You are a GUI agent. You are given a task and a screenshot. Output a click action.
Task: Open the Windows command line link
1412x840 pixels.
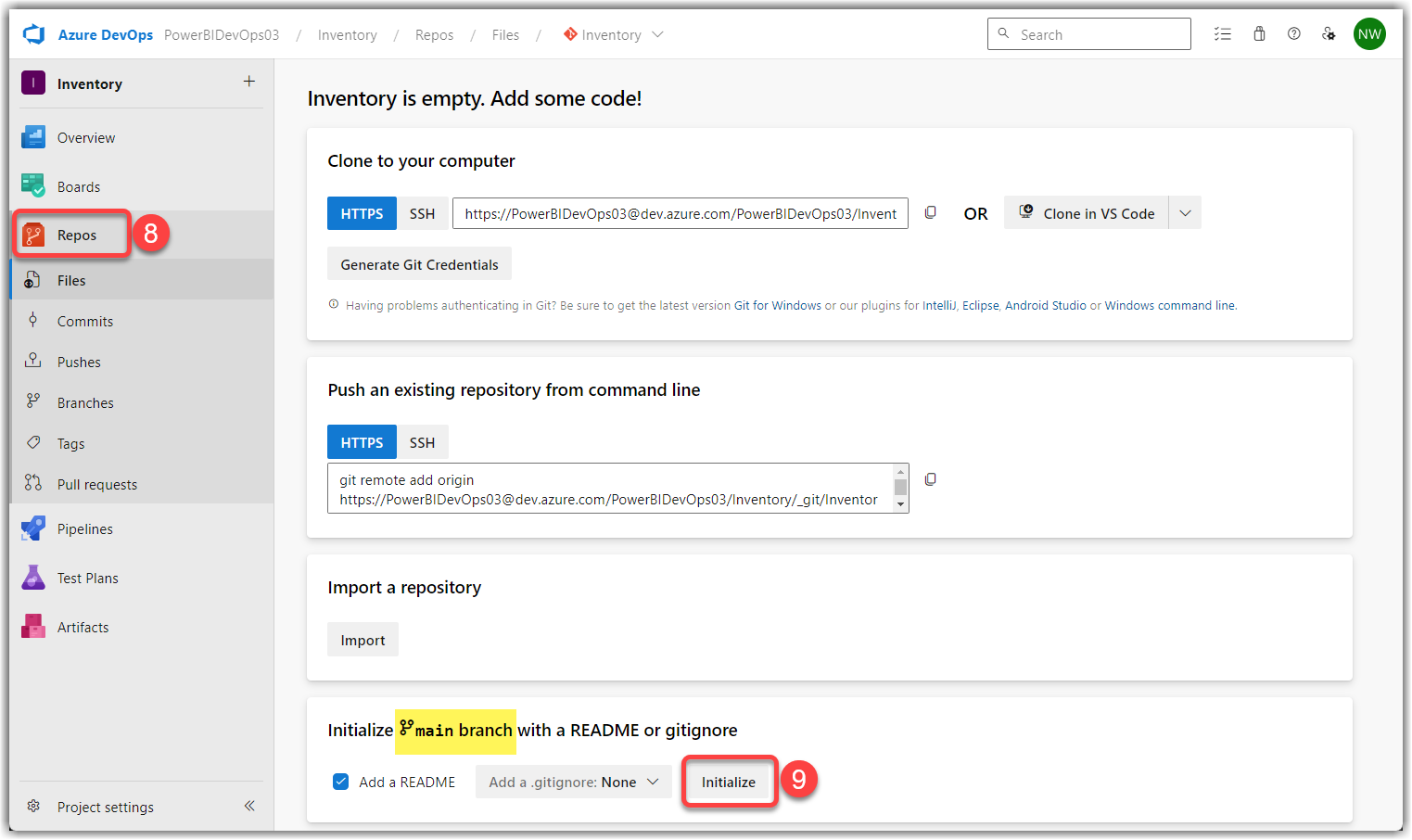[x=1169, y=305]
